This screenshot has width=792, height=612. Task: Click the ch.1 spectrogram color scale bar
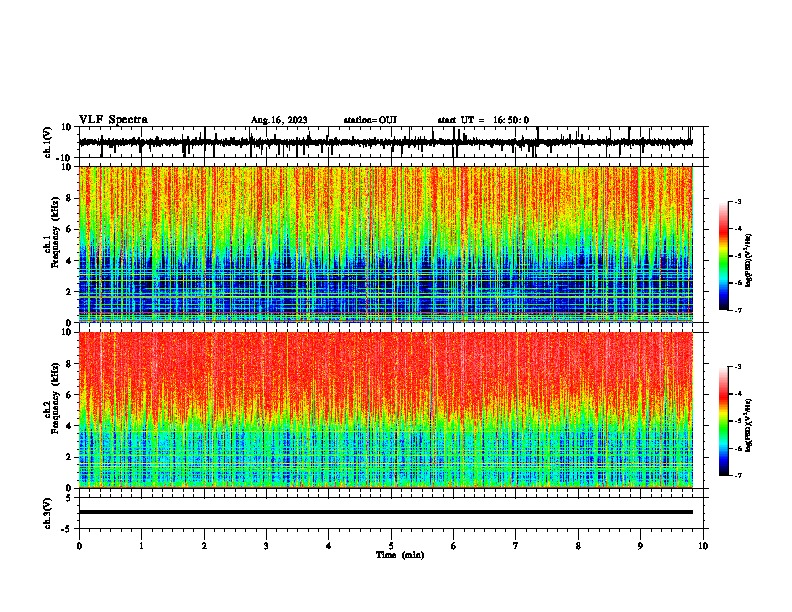[723, 256]
